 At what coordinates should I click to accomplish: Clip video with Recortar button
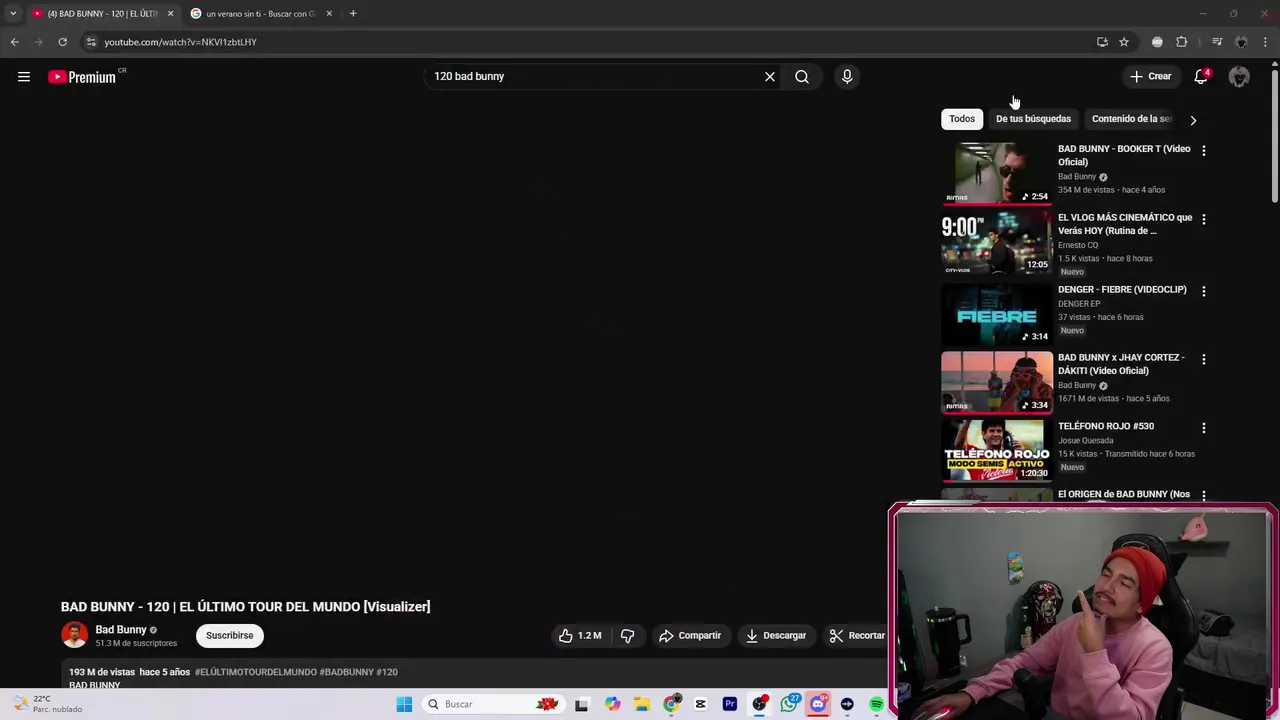pos(857,636)
